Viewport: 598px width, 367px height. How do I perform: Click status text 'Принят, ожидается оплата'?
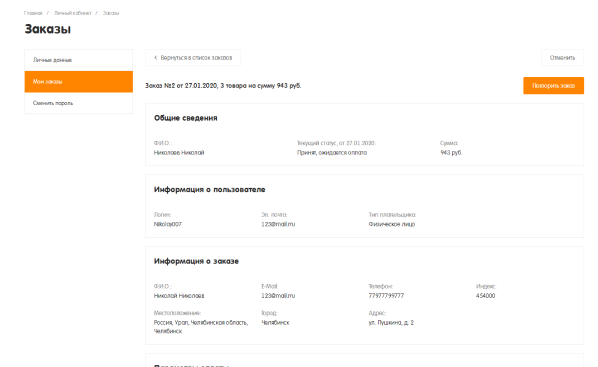(332, 153)
